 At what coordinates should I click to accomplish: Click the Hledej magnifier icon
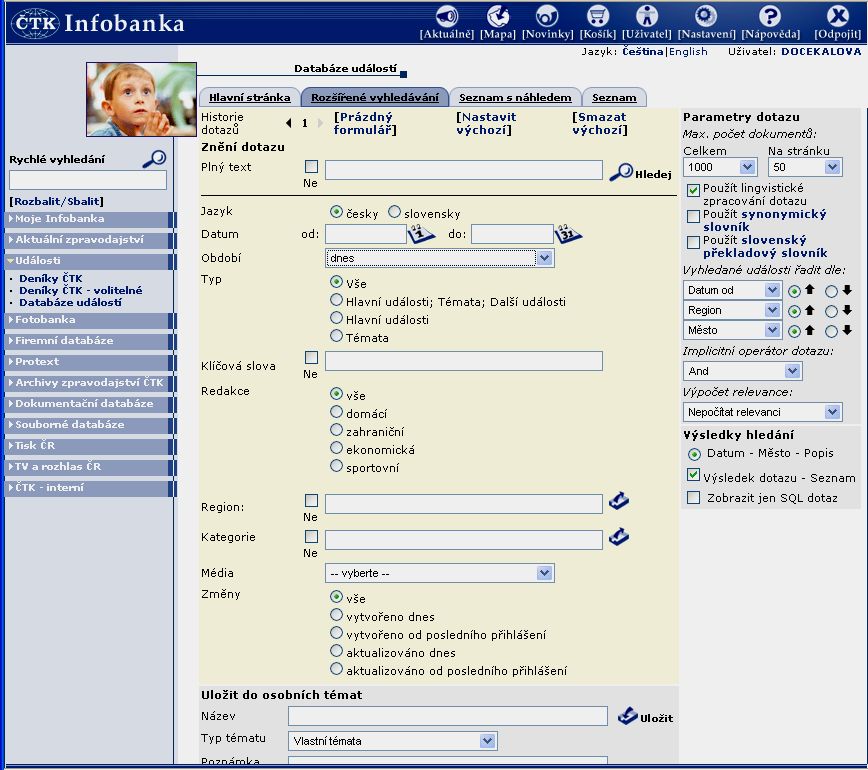[621, 171]
